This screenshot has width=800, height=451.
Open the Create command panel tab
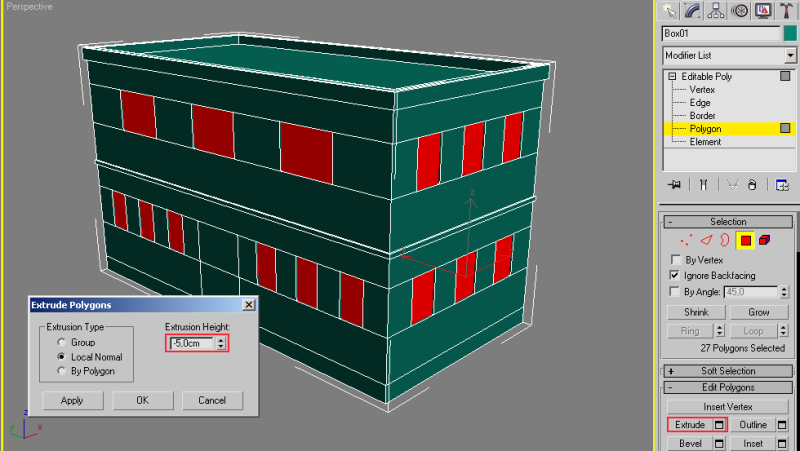click(x=669, y=10)
